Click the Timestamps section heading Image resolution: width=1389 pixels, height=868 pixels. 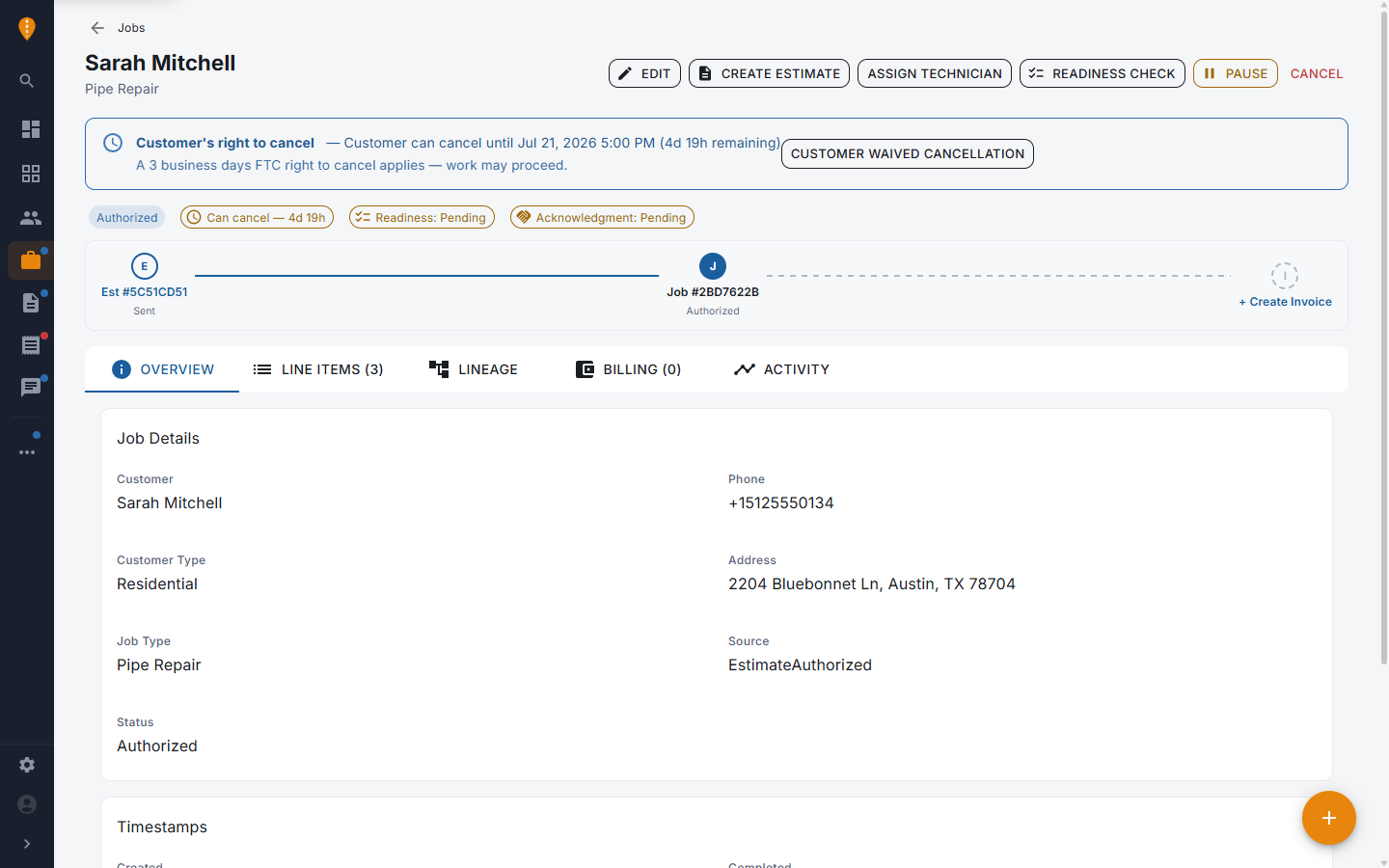tap(162, 827)
